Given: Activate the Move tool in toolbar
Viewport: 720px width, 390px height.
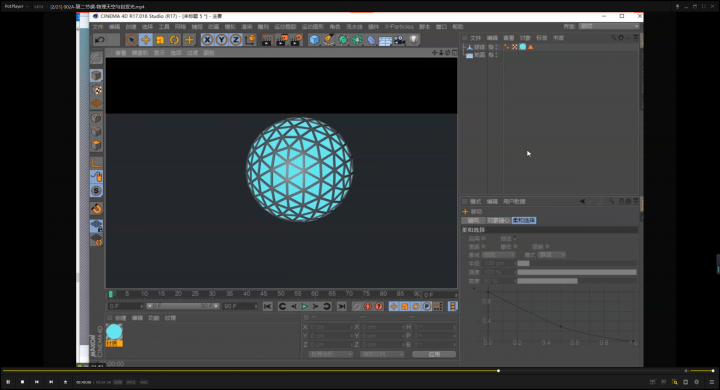Looking at the screenshot, I should [x=146, y=40].
